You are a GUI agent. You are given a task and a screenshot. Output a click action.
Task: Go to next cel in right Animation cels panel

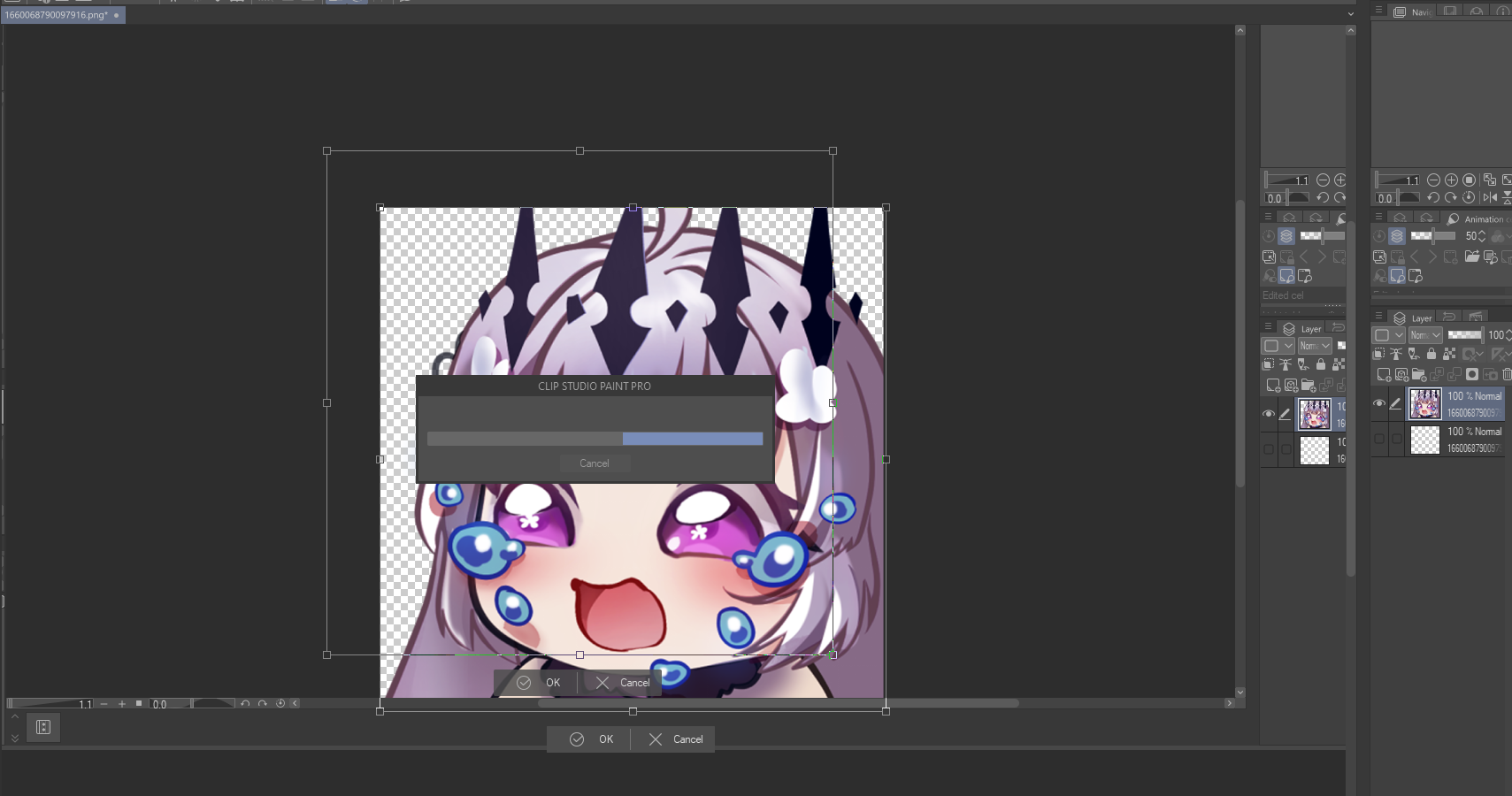pyautogui.click(x=1432, y=256)
